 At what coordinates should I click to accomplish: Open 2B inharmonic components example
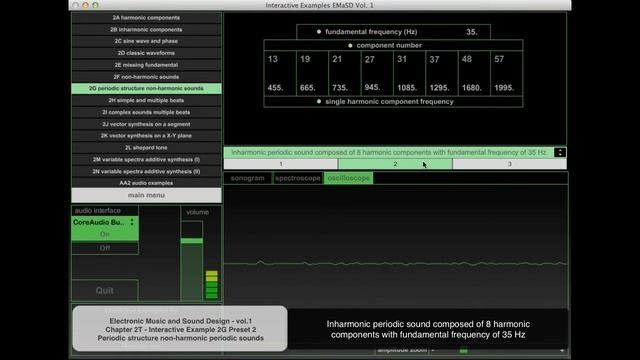[147, 30]
